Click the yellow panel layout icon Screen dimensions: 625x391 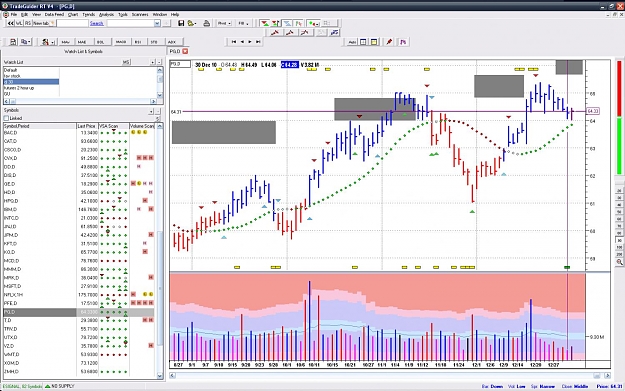coord(374,42)
